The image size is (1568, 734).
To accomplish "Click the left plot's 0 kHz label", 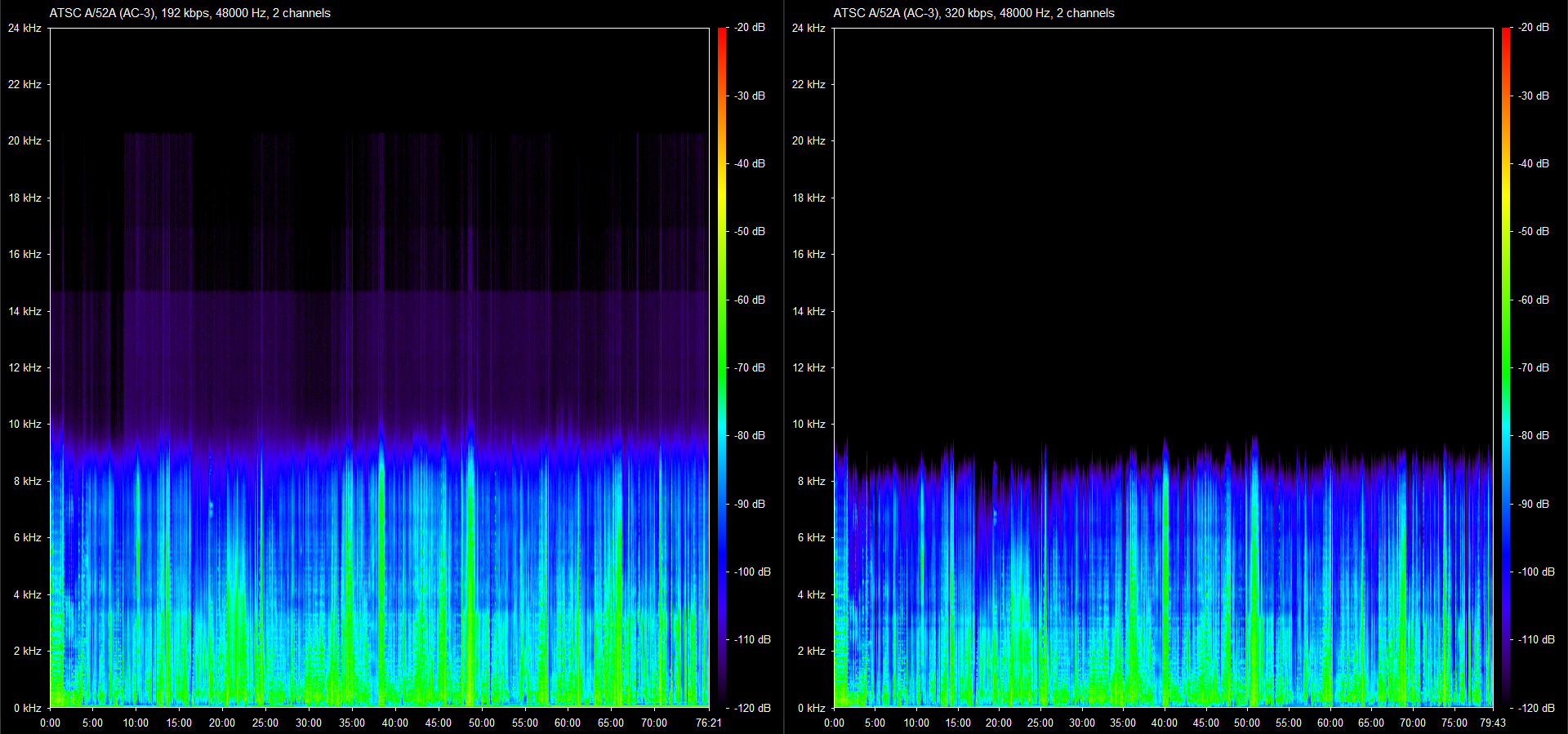I will [27, 708].
